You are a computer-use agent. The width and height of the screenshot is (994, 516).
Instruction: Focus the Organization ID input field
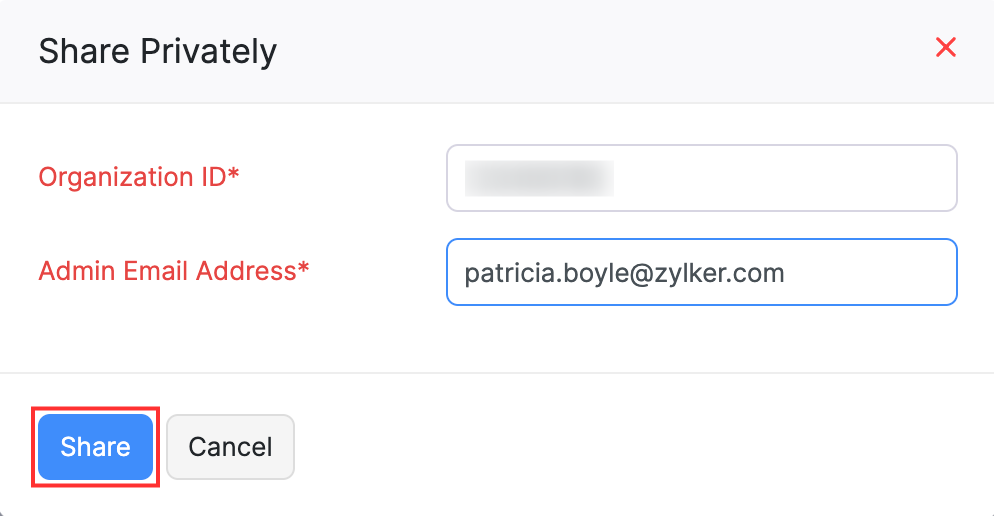click(x=780, y=178)
